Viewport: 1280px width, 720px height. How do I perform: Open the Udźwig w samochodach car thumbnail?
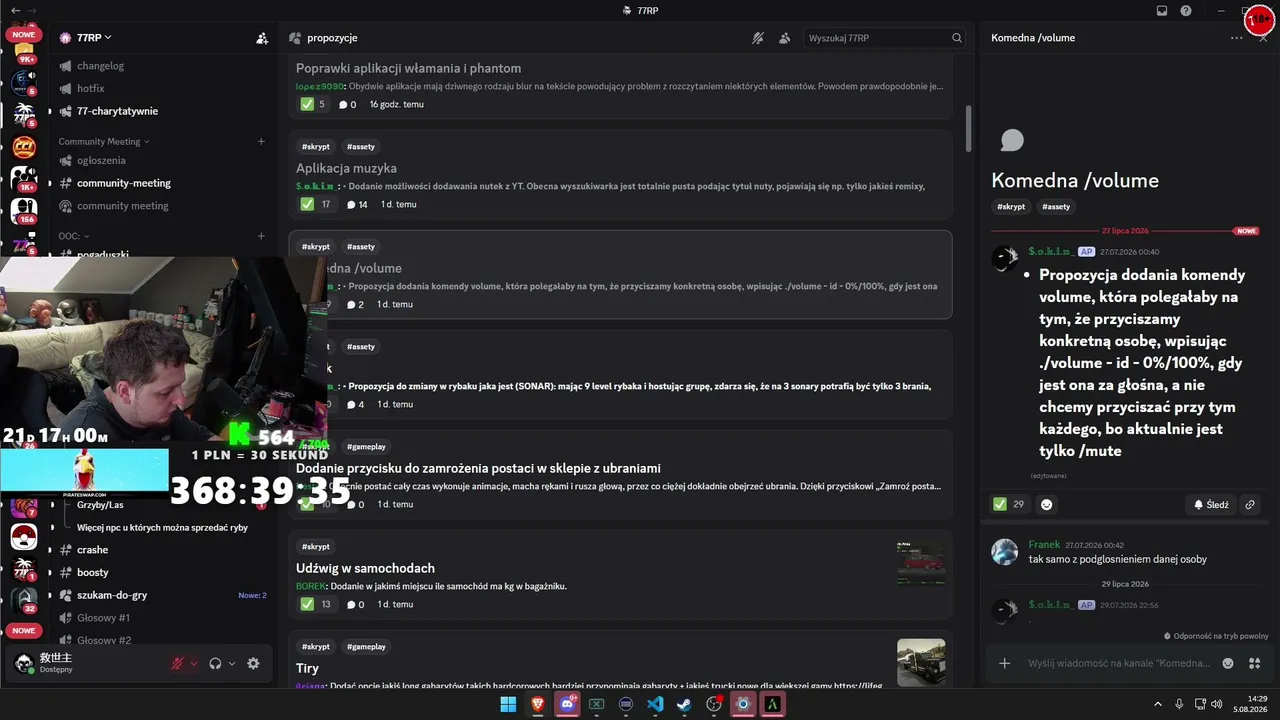pyautogui.click(x=921, y=564)
